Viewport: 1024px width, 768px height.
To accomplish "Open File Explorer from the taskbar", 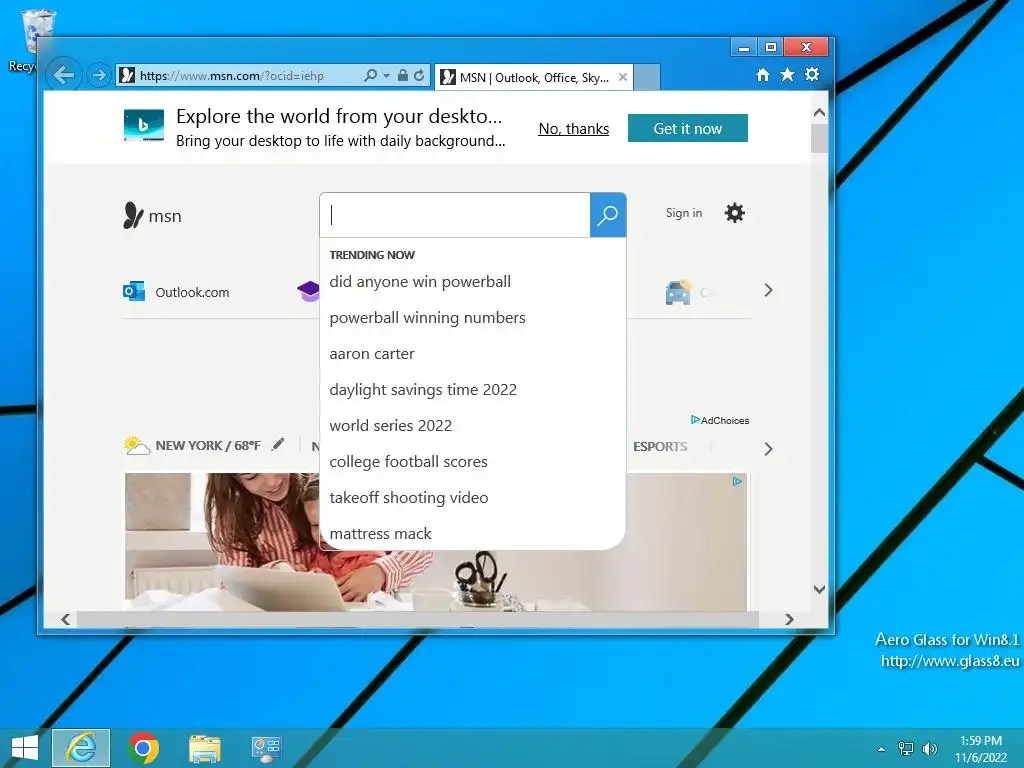I will [x=204, y=748].
